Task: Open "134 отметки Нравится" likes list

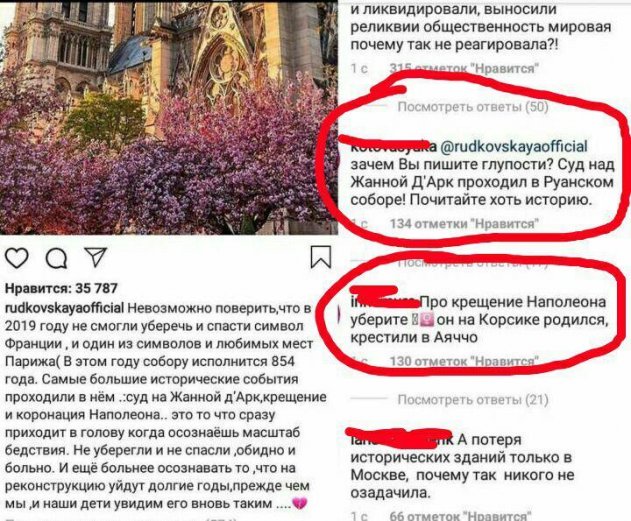Action: click(464, 223)
